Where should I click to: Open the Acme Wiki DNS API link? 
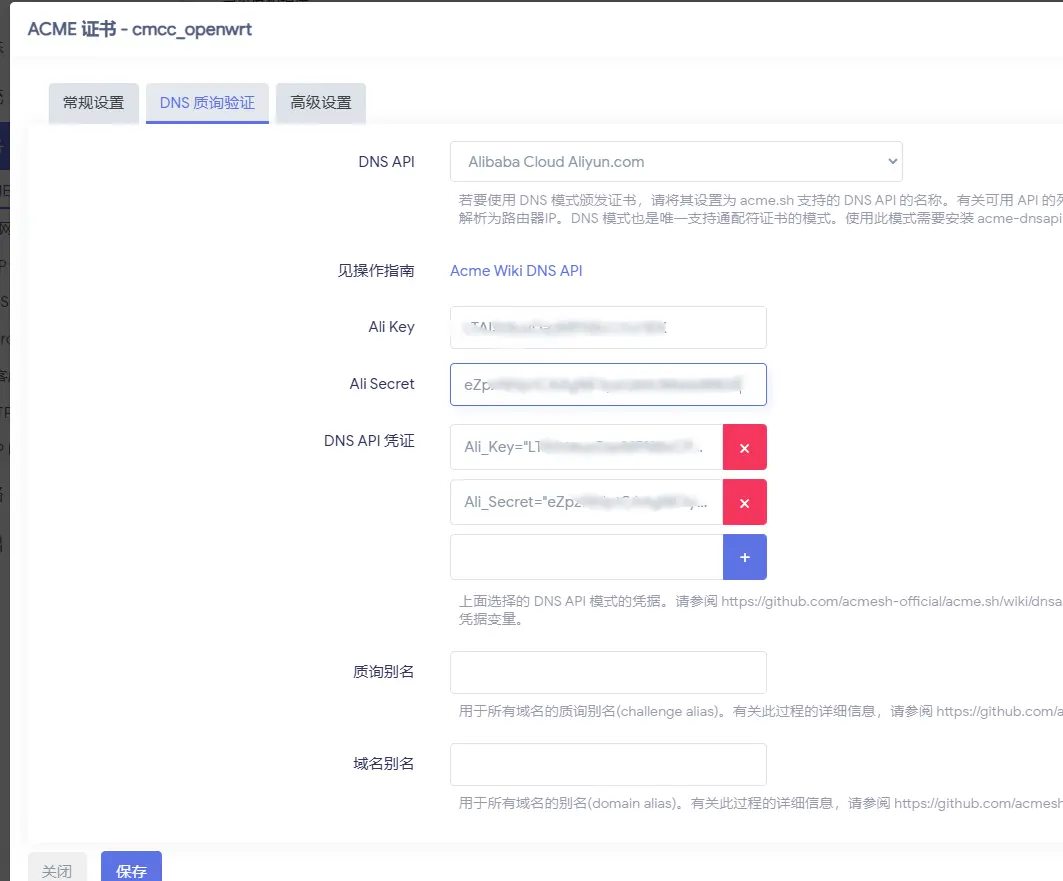[516, 271]
